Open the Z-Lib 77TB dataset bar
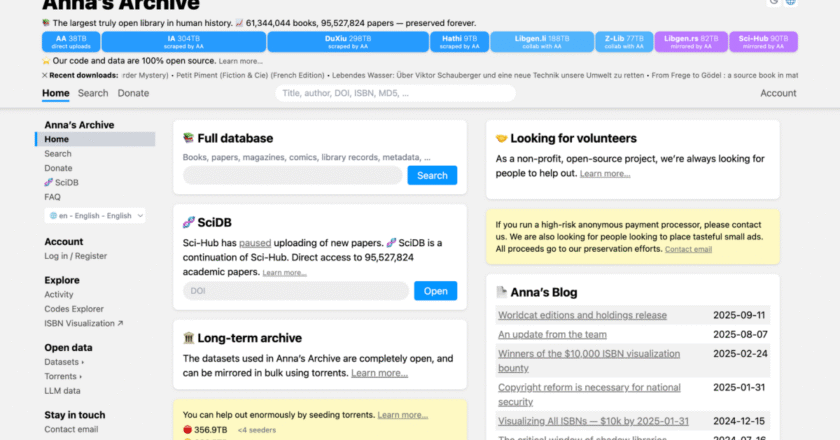840x440 pixels. [624, 42]
